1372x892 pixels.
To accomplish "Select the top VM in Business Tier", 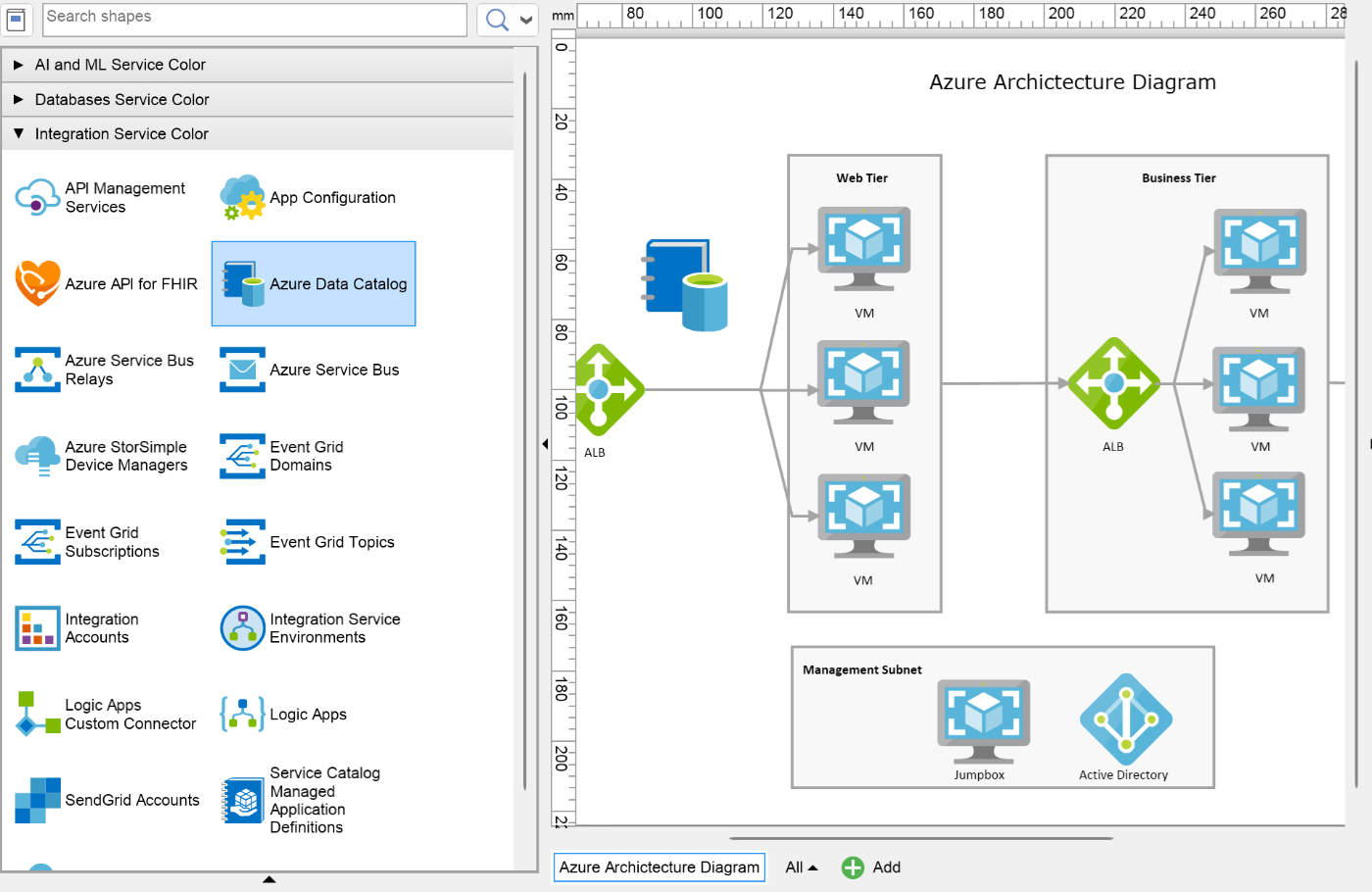I will (1259, 251).
